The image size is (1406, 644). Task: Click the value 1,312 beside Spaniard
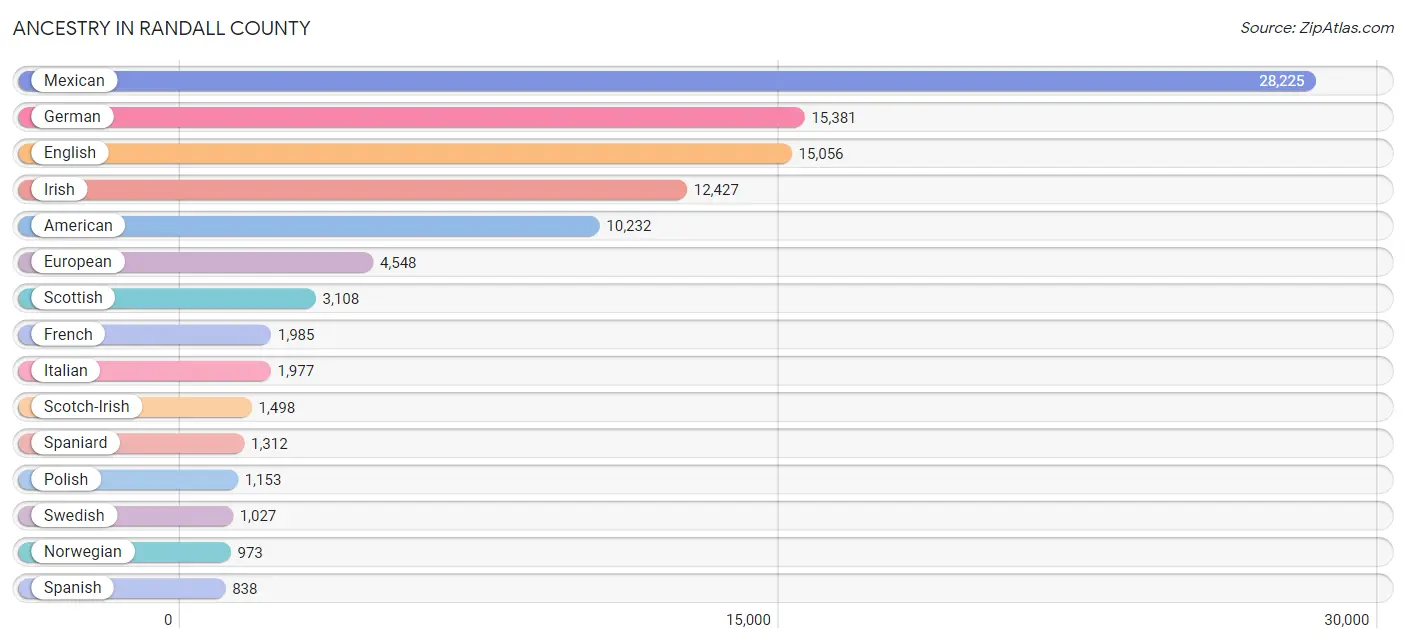click(x=269, y=444)
